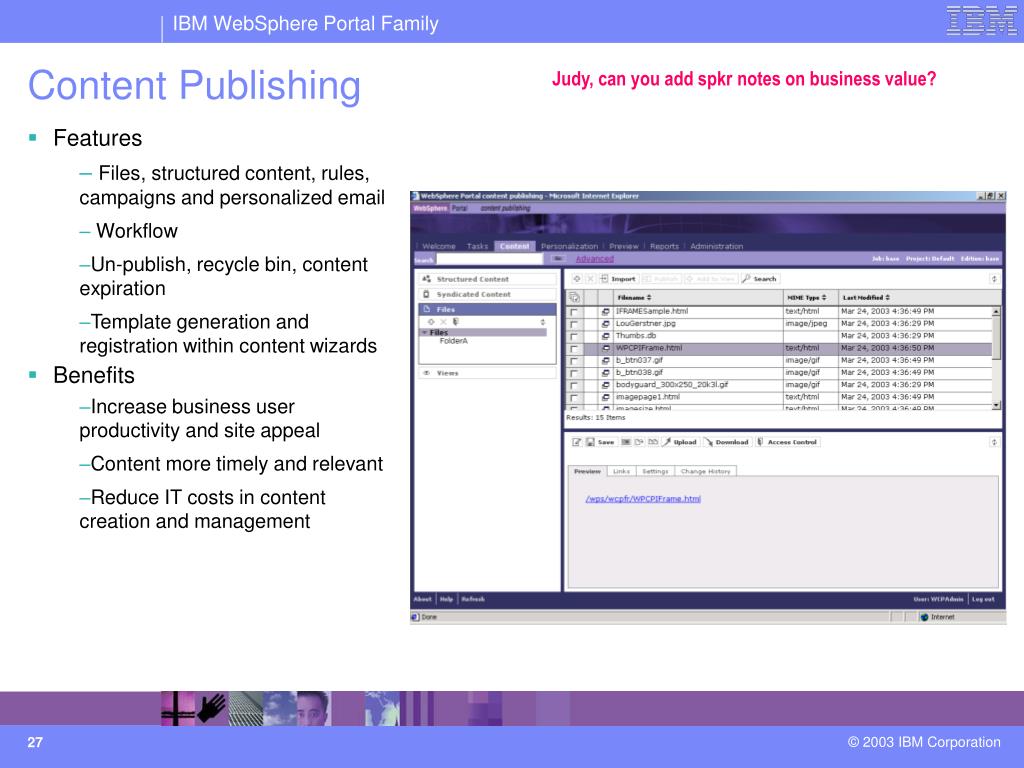Image resolution: width=1024 pixels, height=768 pixels.
Task: Click the Import icon in file list toolbar
Action: pyautogui.click(x=604, y=279)
